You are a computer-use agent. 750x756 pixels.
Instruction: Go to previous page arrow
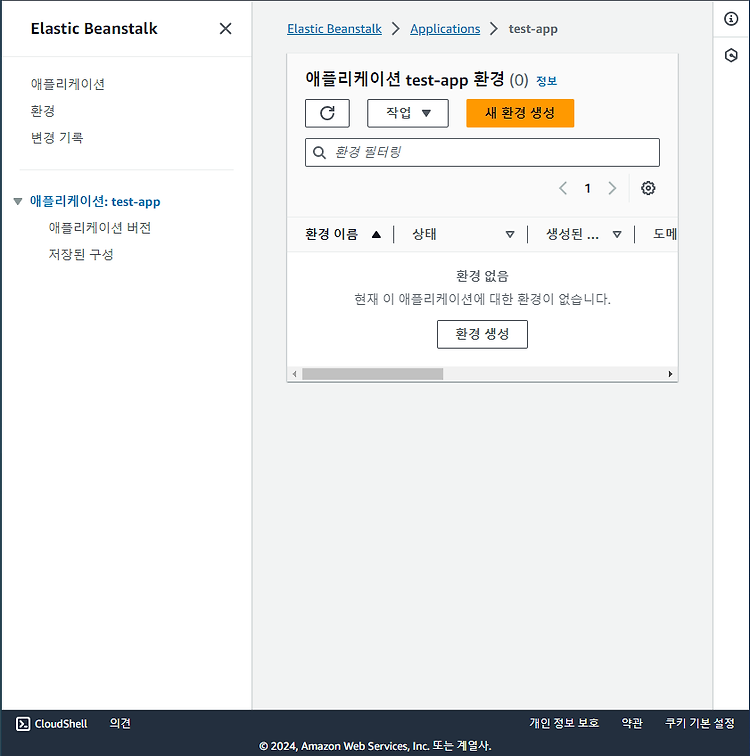point(563,188)
